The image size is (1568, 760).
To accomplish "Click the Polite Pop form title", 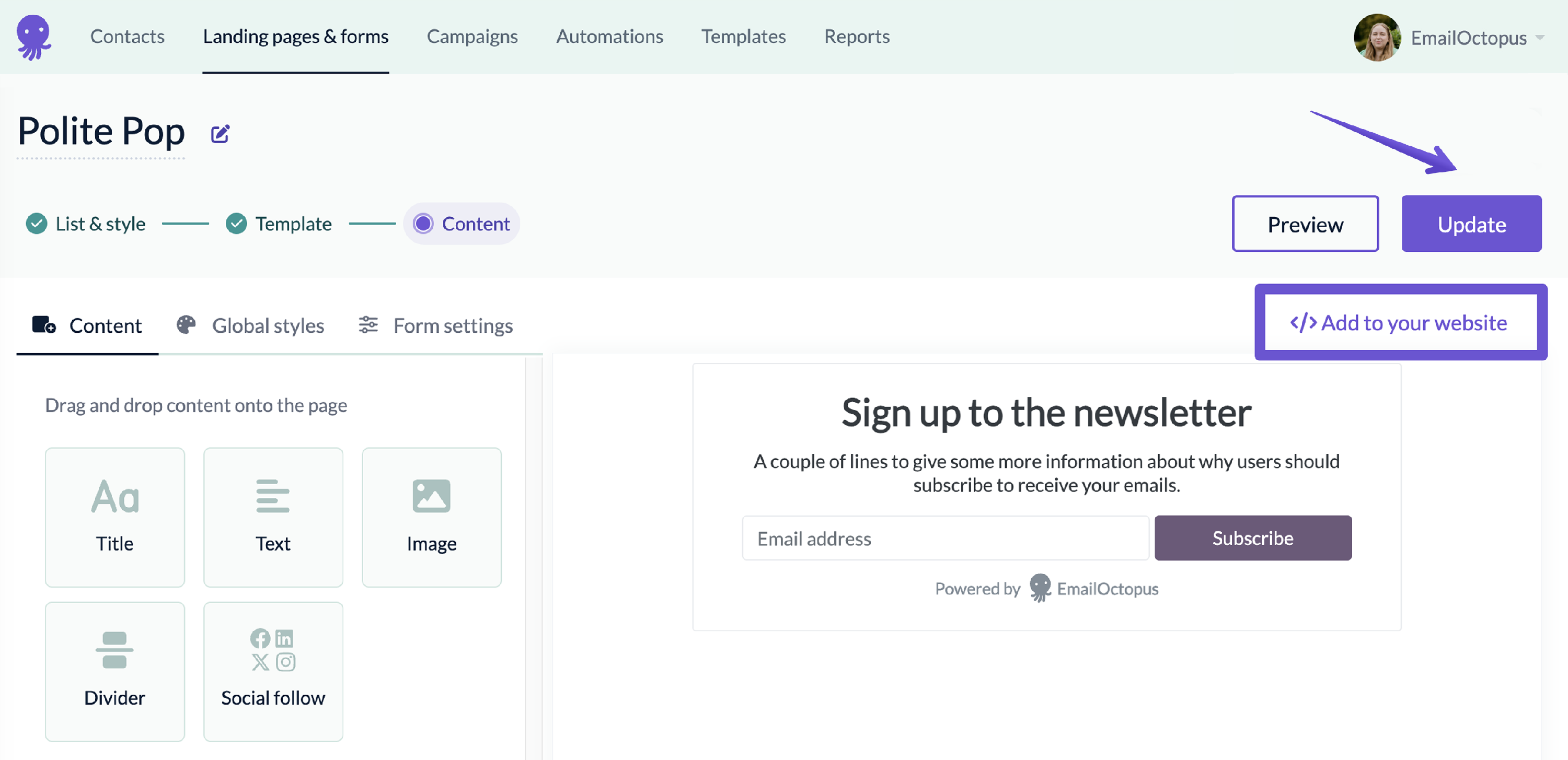I will pos(101,132).
